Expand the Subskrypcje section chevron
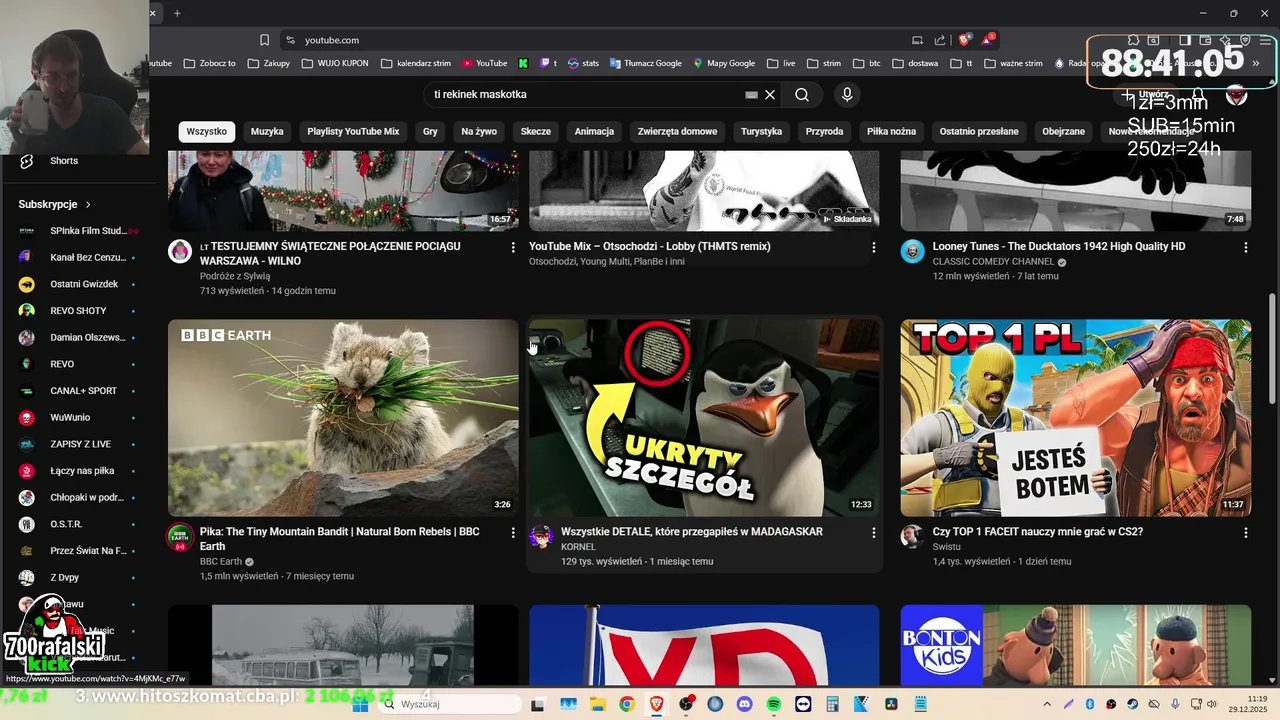 point(88,204)
